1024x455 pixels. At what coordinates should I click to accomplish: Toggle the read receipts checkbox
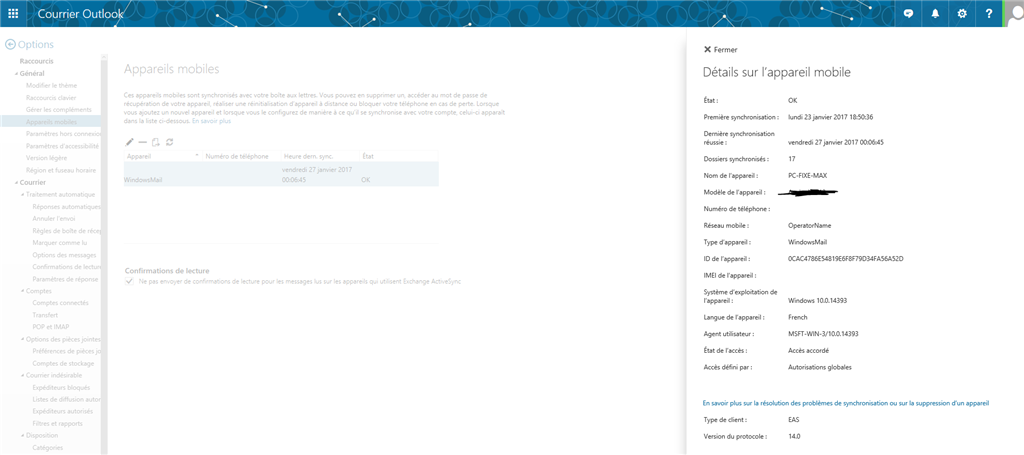pos(129,281)
